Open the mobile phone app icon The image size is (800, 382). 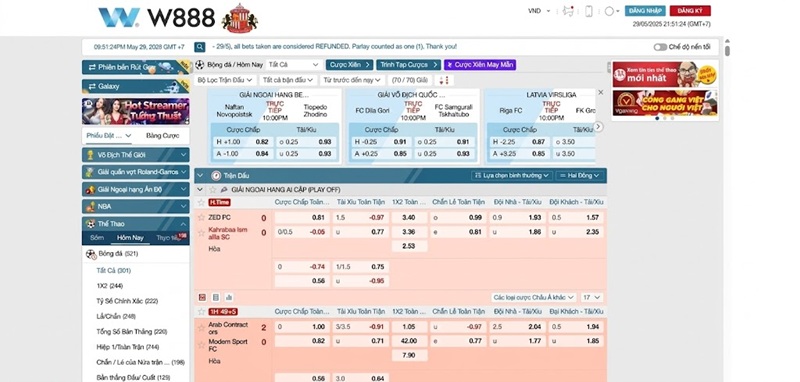(x=588, y=11)
